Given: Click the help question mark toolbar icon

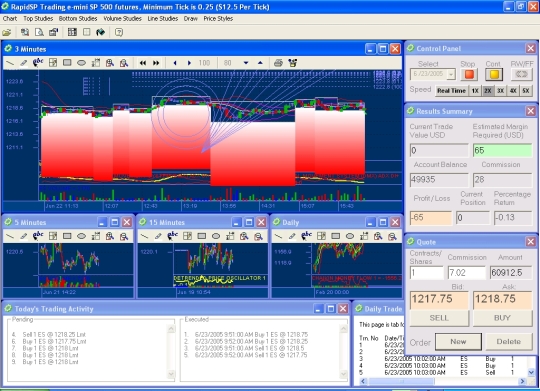Looking at the screenshot, I should 119,32.
